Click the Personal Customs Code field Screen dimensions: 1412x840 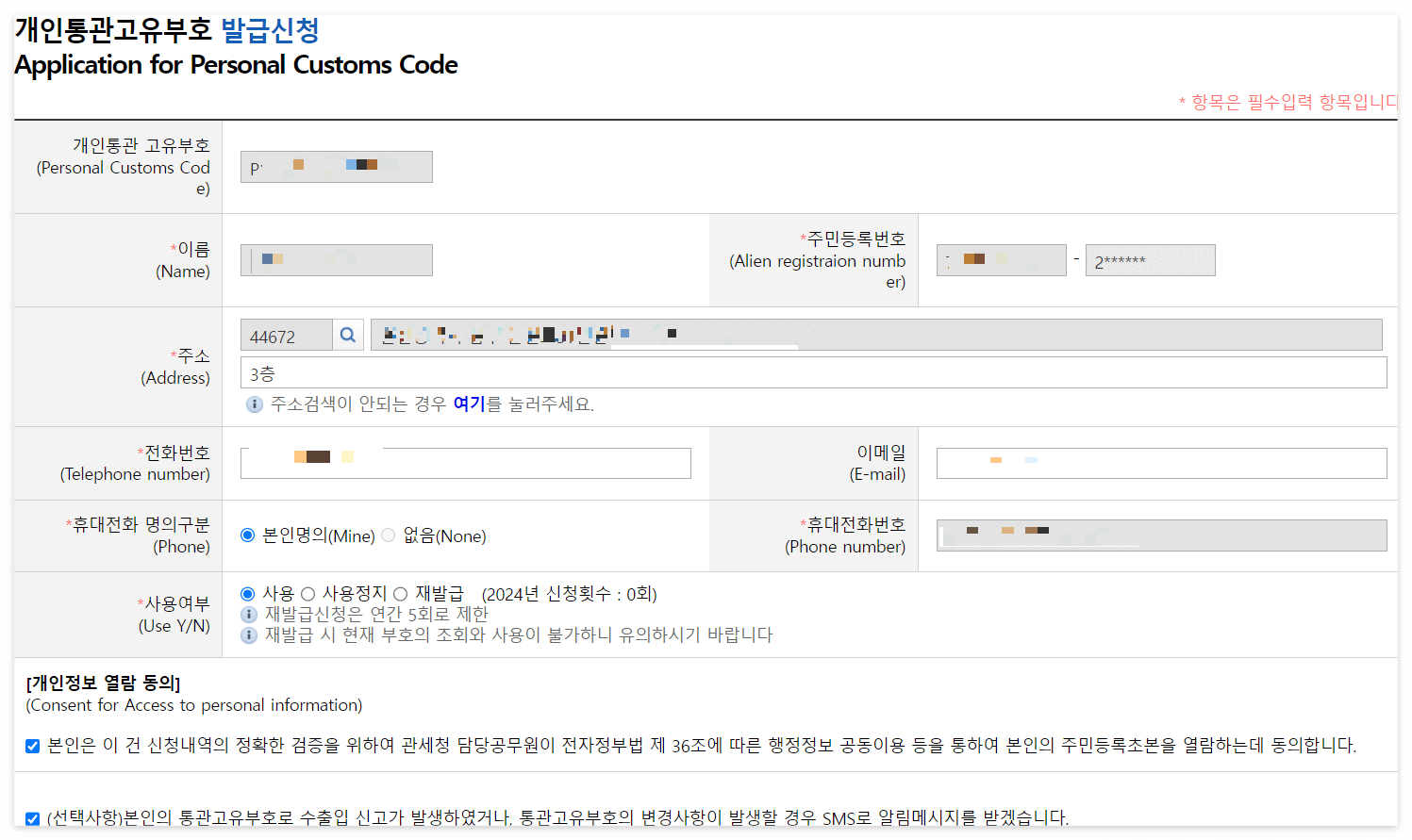click(337, 167)
